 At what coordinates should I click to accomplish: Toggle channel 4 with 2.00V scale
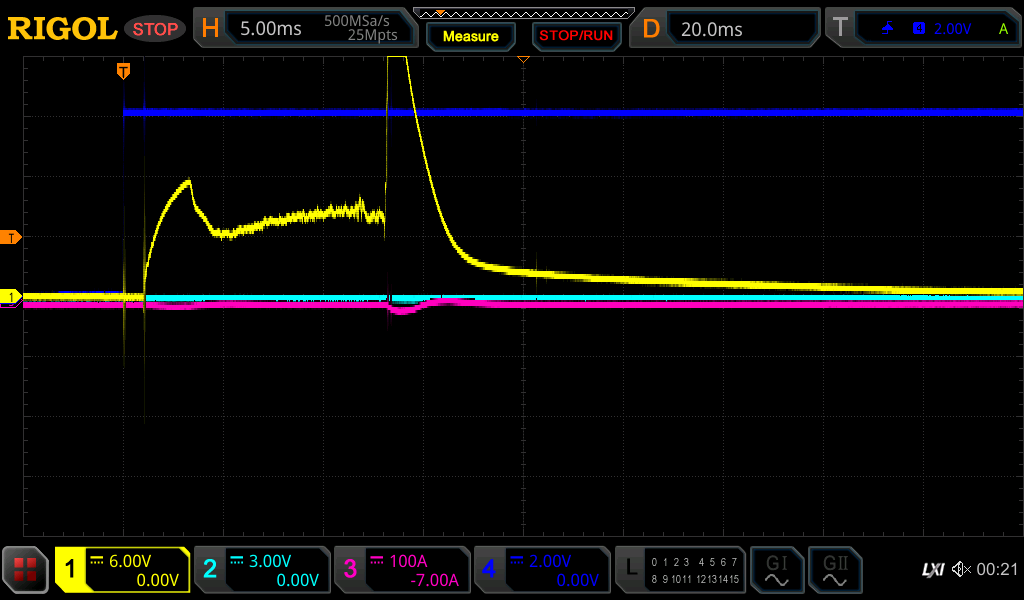coord(542,570)
